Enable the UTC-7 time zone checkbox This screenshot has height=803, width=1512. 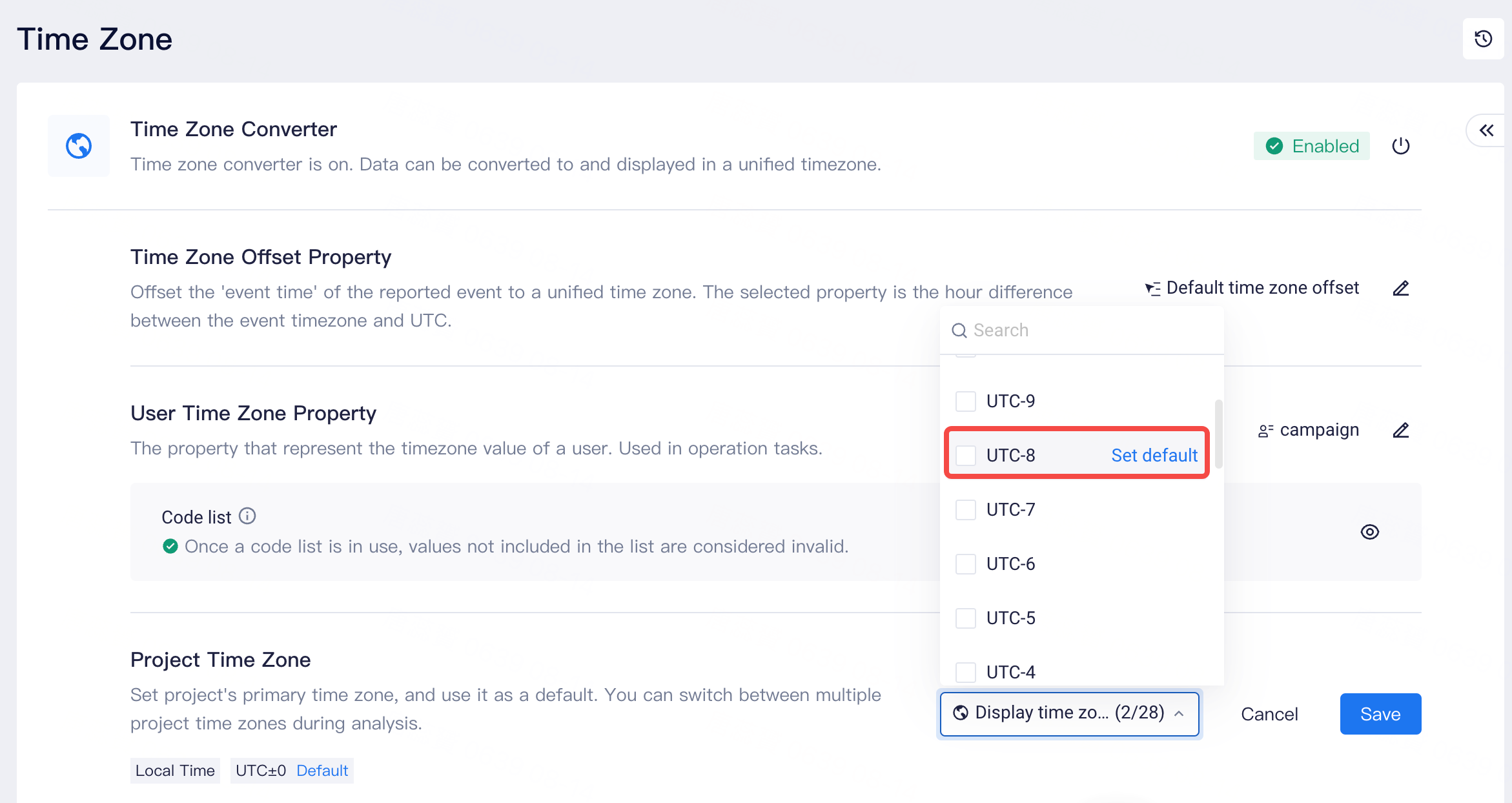coord(966,509)
